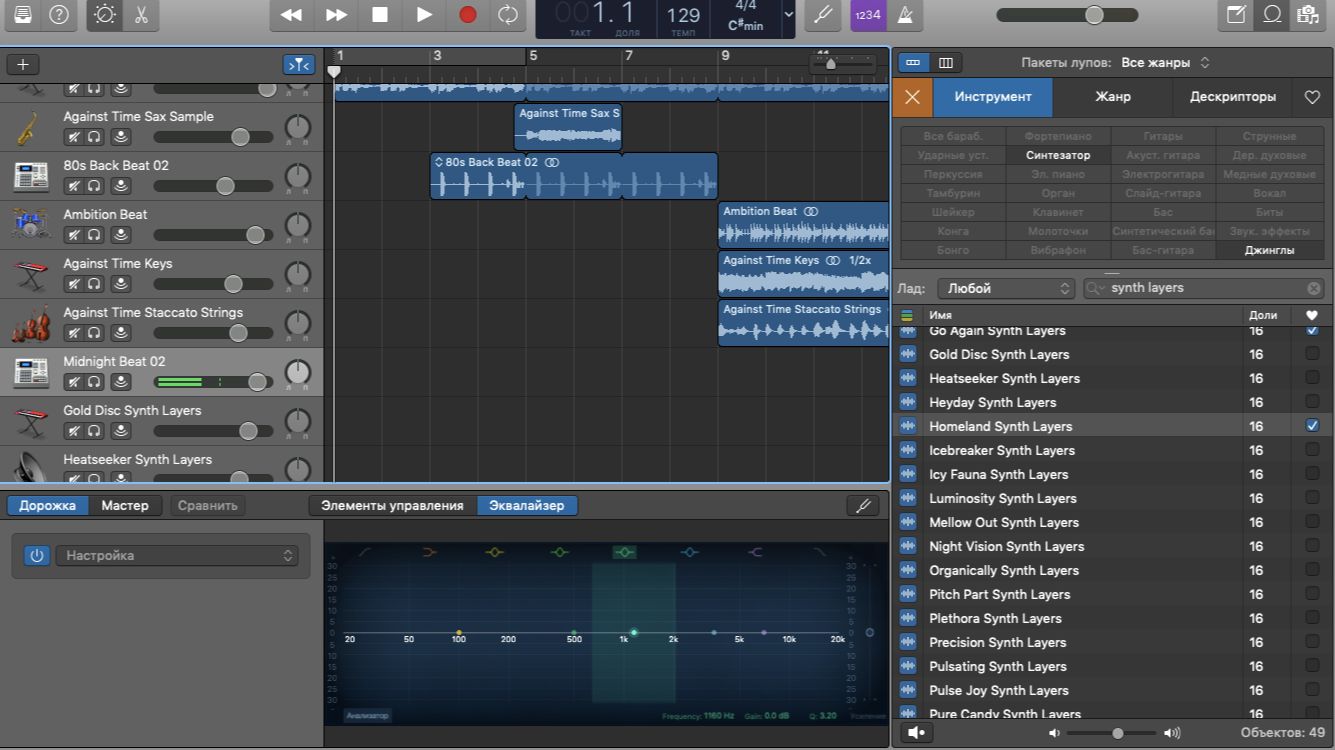Viewport: 1335px width, 750px height.
Task: Toggle the 1234 count-in button
Action: click(866, 15)
